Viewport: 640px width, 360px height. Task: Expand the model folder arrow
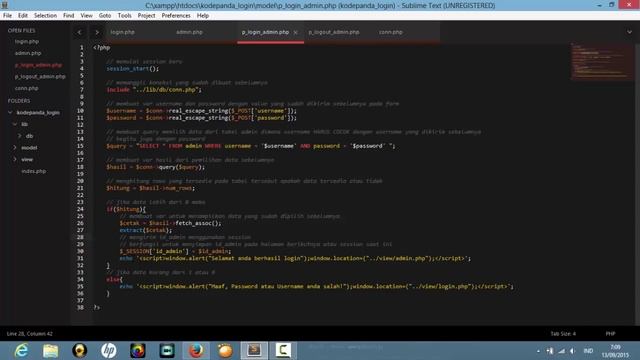point(15,148)
